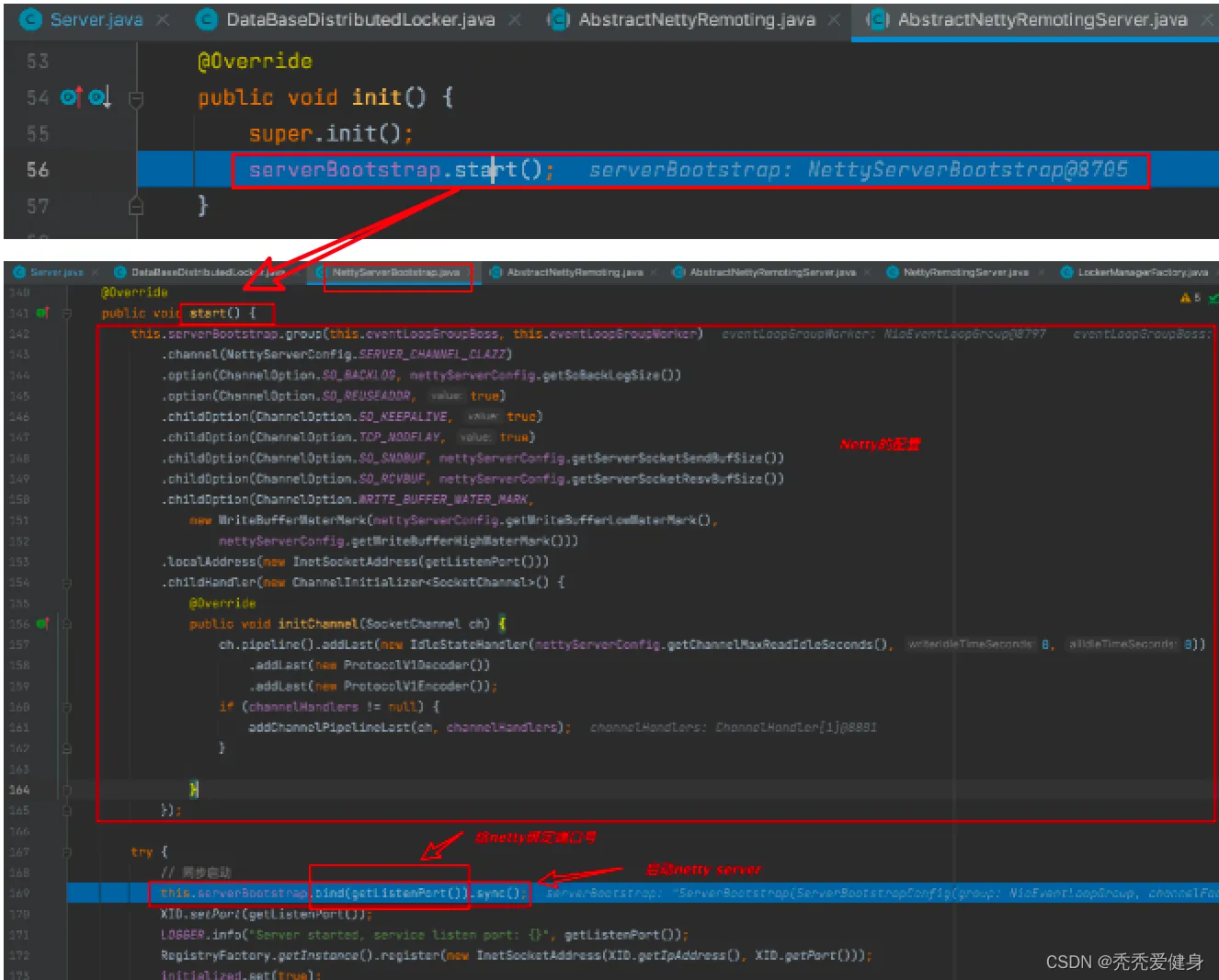
Task: Click addChannelPipelineLast on line 161
Action: click(329, 728)
